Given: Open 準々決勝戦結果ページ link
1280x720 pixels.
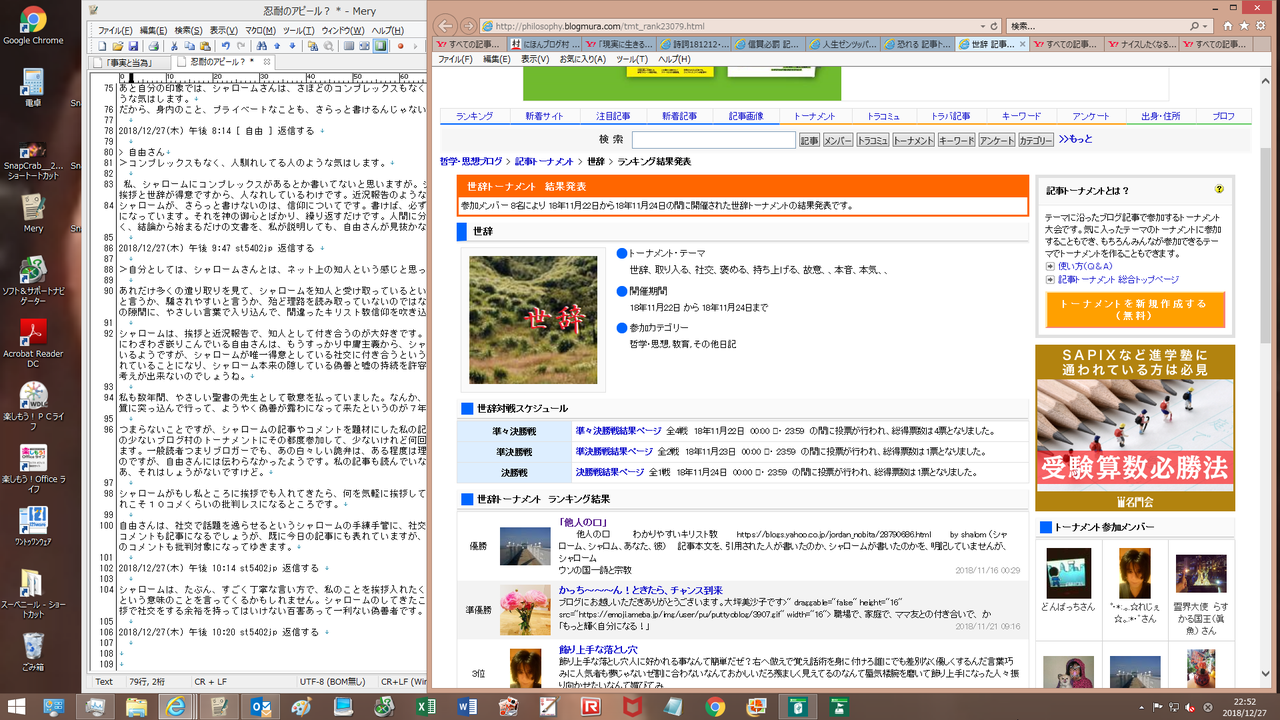Looking at the screenshot, I should click(618, 431).
